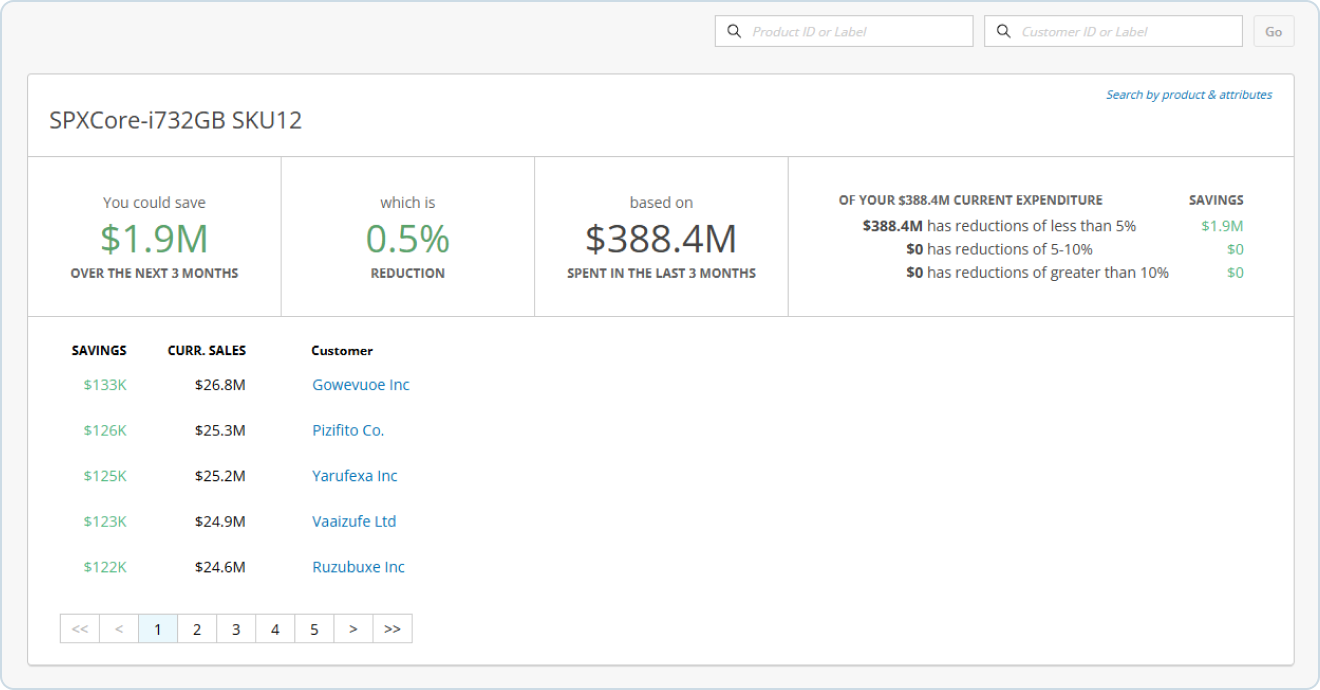
Task: Navigate to page 4 of results
Action: pos(275,629)
